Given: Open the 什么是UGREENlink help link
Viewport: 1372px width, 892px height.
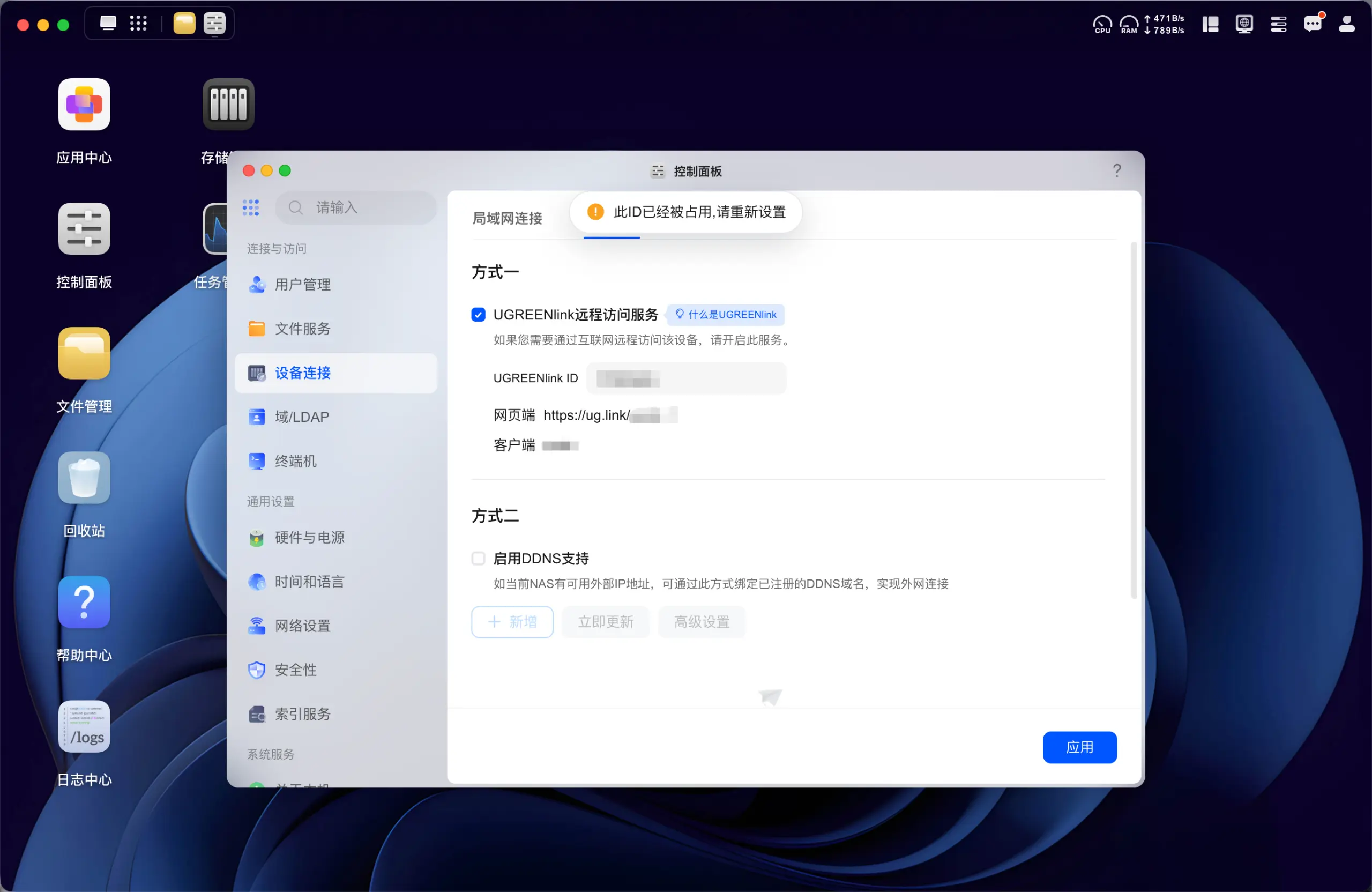Looking at the screenshot, I should click(726, 315).
